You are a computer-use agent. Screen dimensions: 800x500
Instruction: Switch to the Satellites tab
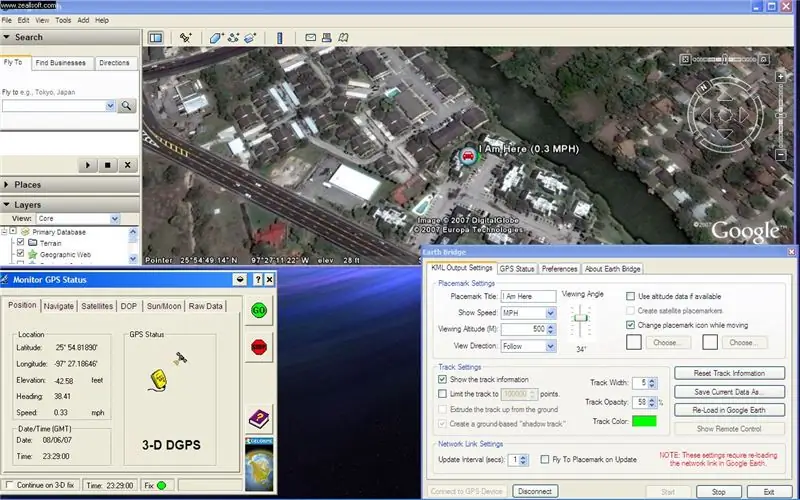coord(97,306)
